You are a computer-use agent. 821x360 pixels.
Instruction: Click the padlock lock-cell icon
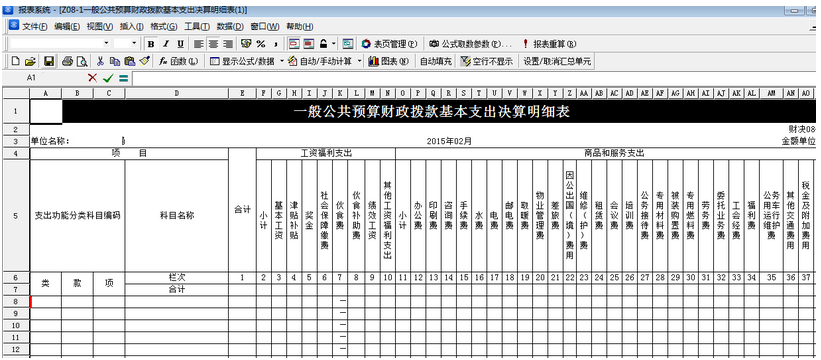click(324, 44)
